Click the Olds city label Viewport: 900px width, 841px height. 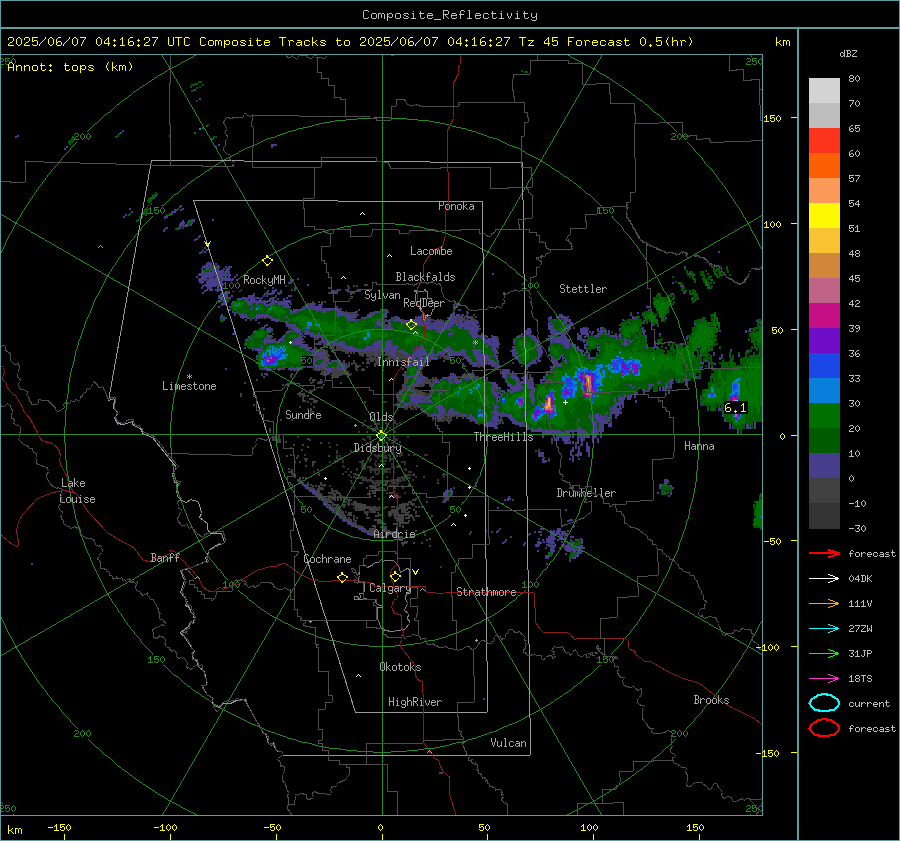point(381,417)
